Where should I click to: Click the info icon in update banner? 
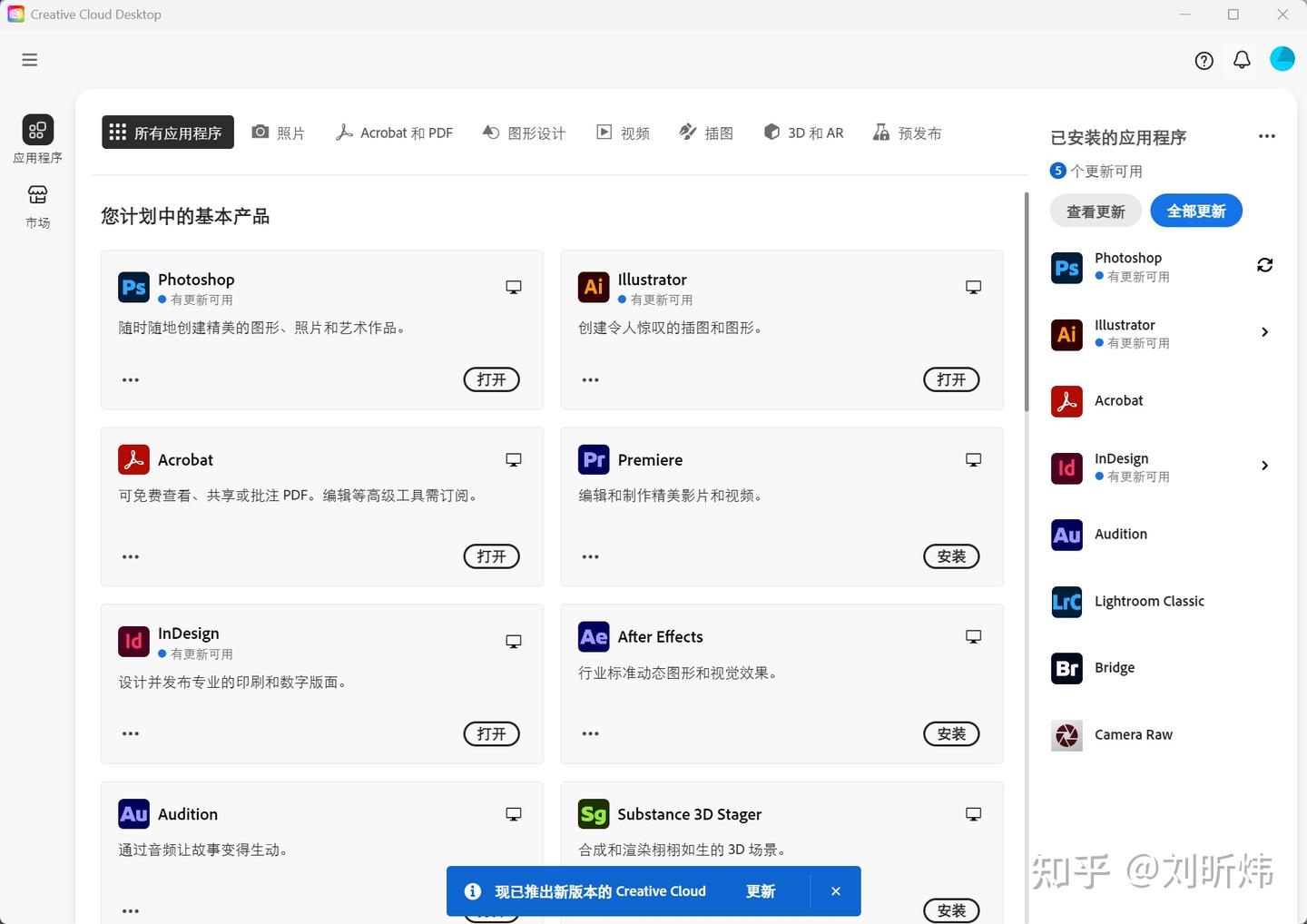(473, 891)
